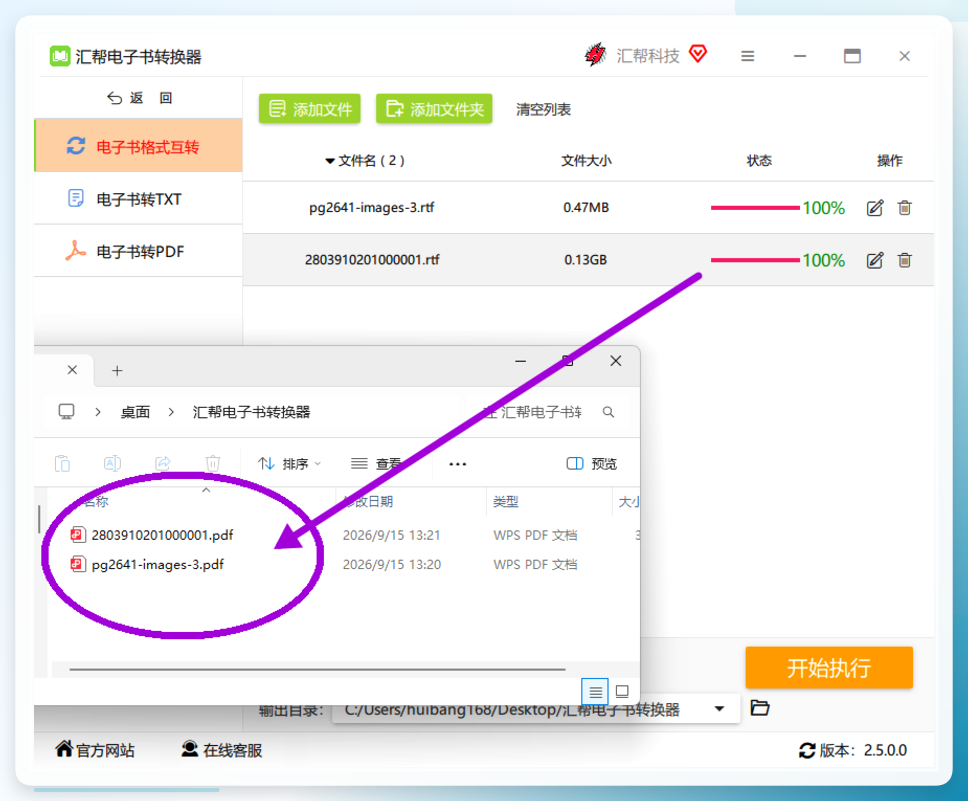Screen dimensions: 968x801
Task: Switch Explorer to large icons view
Action: tap(622, 692)
